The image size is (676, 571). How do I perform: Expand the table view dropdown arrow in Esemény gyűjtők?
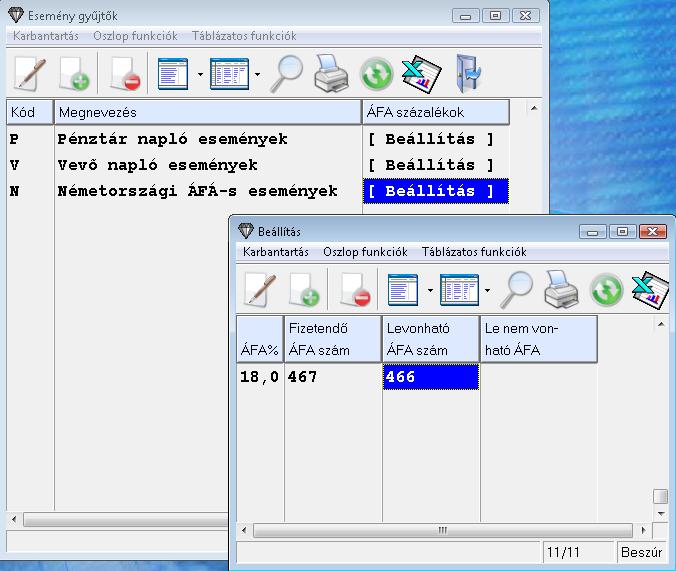[x=257, y=74]
